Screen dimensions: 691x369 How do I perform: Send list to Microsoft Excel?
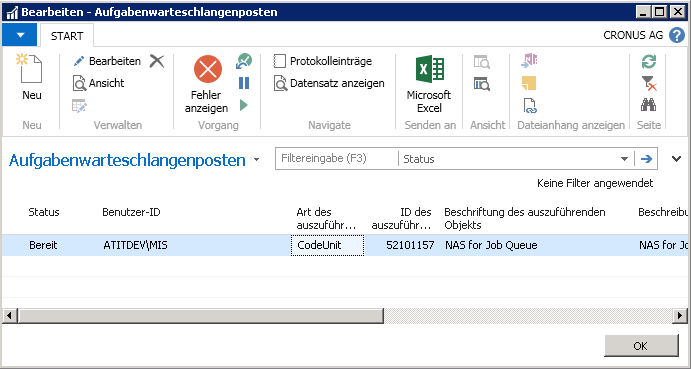coord(429,84)
